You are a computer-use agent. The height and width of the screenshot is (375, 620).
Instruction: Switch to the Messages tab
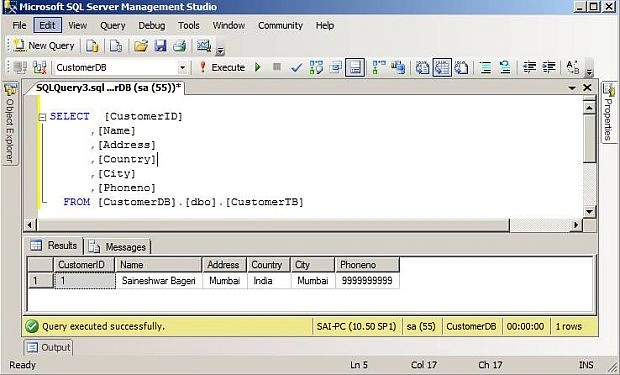click(x=118, y=247)
